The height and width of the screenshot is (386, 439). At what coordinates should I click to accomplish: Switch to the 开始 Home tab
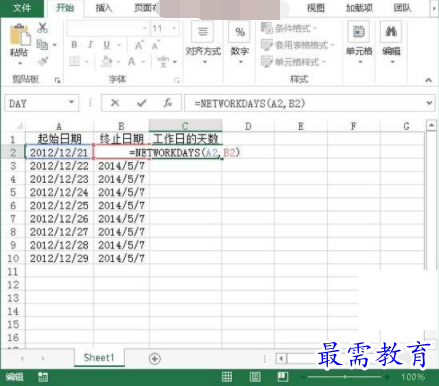pyautogui.click(x=65, y=8)
